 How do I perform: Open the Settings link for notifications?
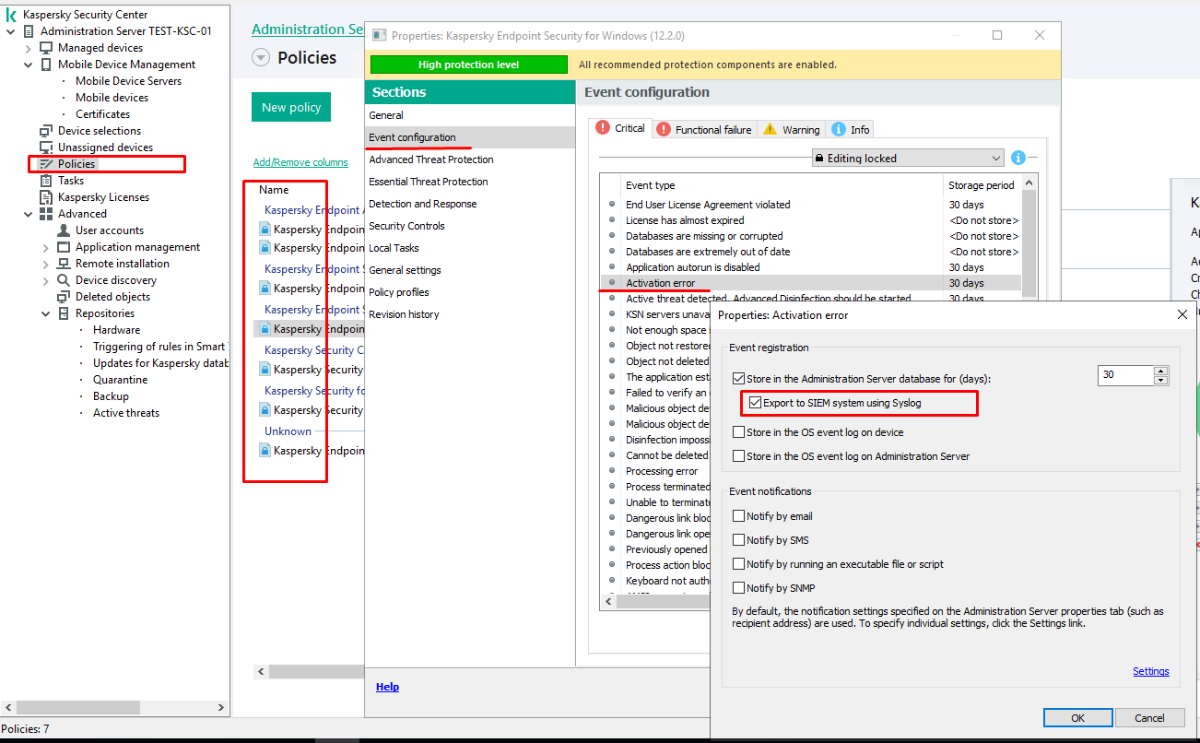[x=1151, y=671]
